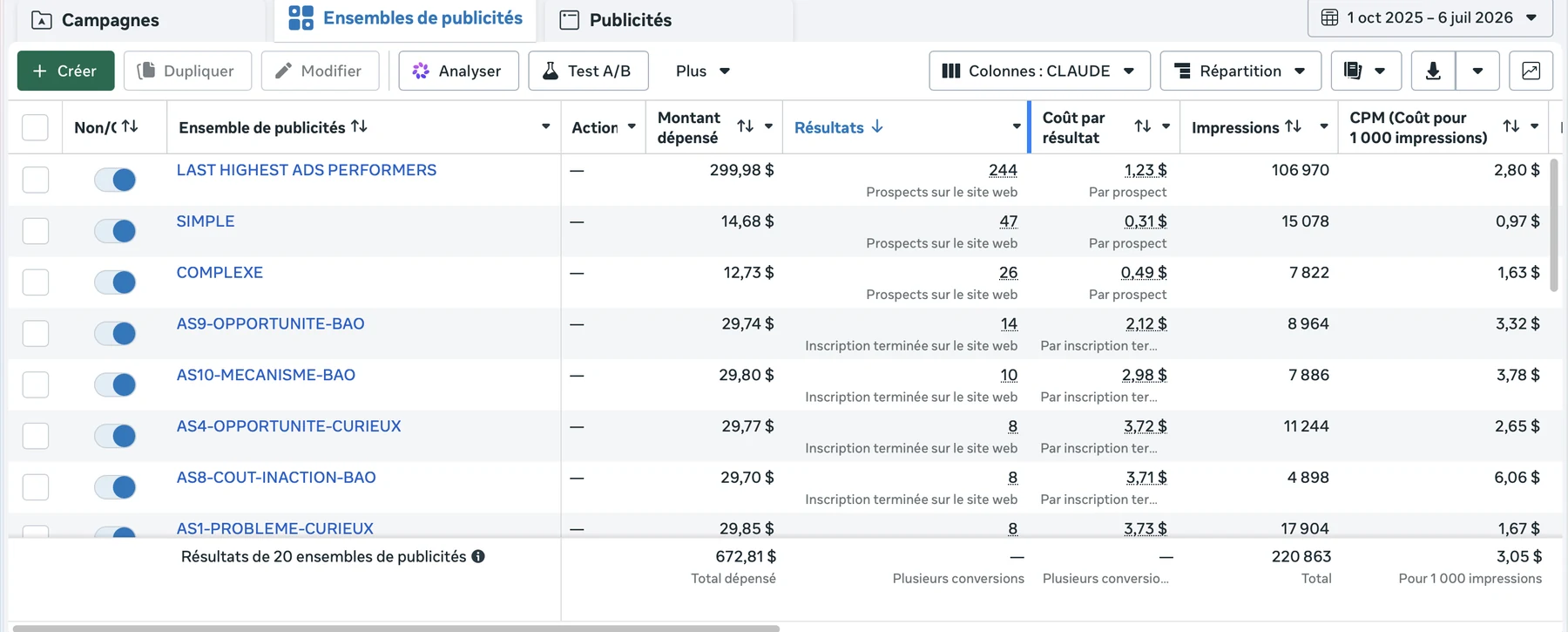
Task: Select checkbox for COMPLEXE row
Action: tap(35, 282)
